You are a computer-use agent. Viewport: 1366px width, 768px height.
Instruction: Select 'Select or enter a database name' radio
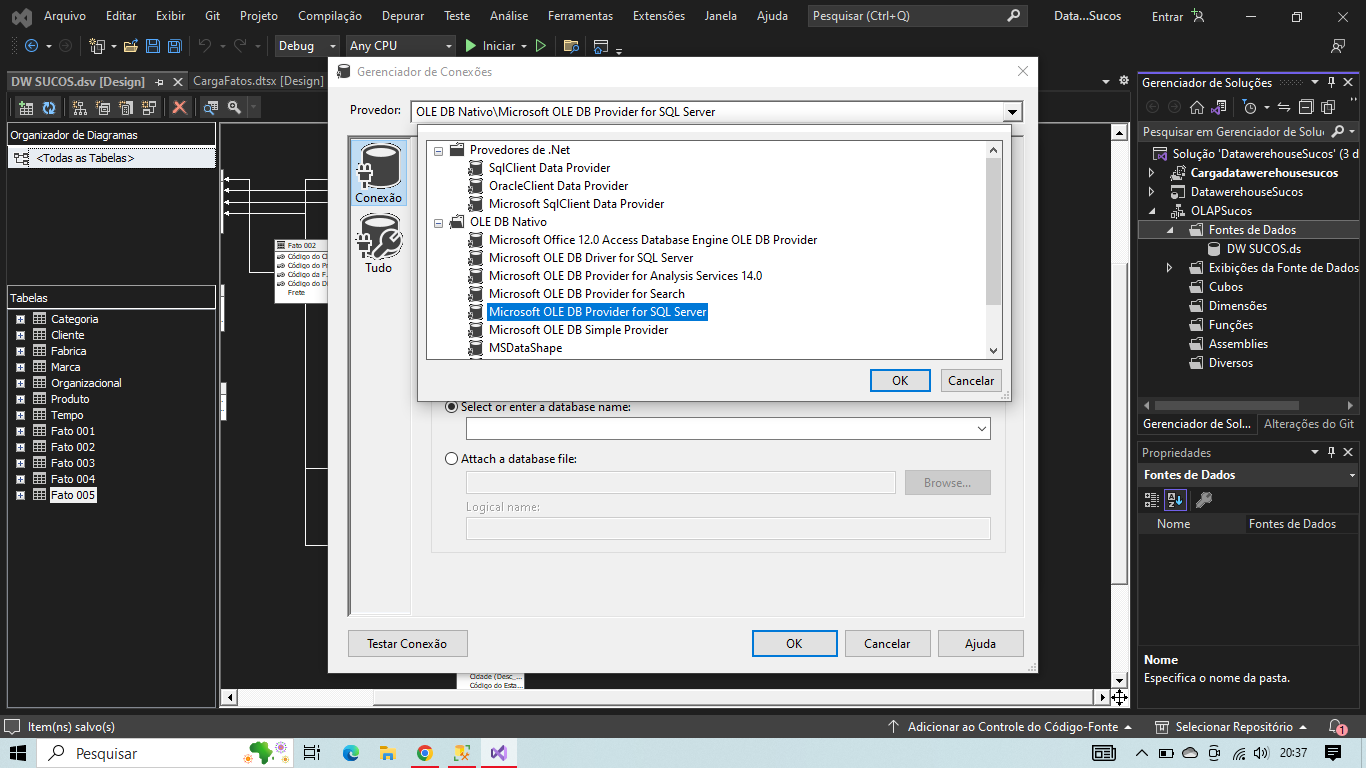tap(452, 407)
